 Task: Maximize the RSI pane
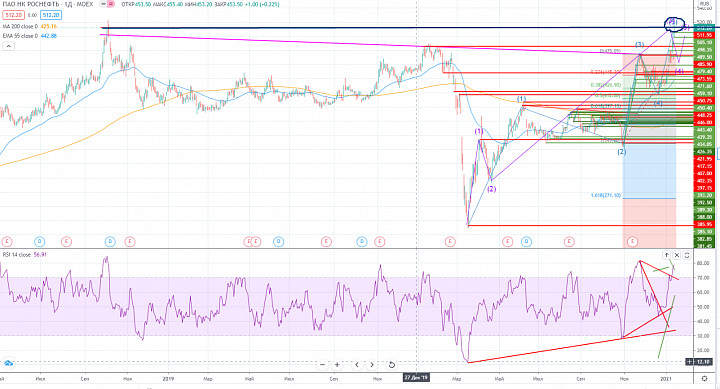tap(687, 255)
